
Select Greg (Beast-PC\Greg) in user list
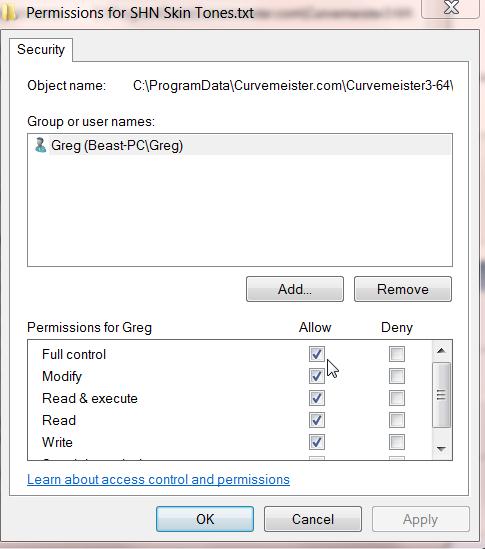click(240, 145)
